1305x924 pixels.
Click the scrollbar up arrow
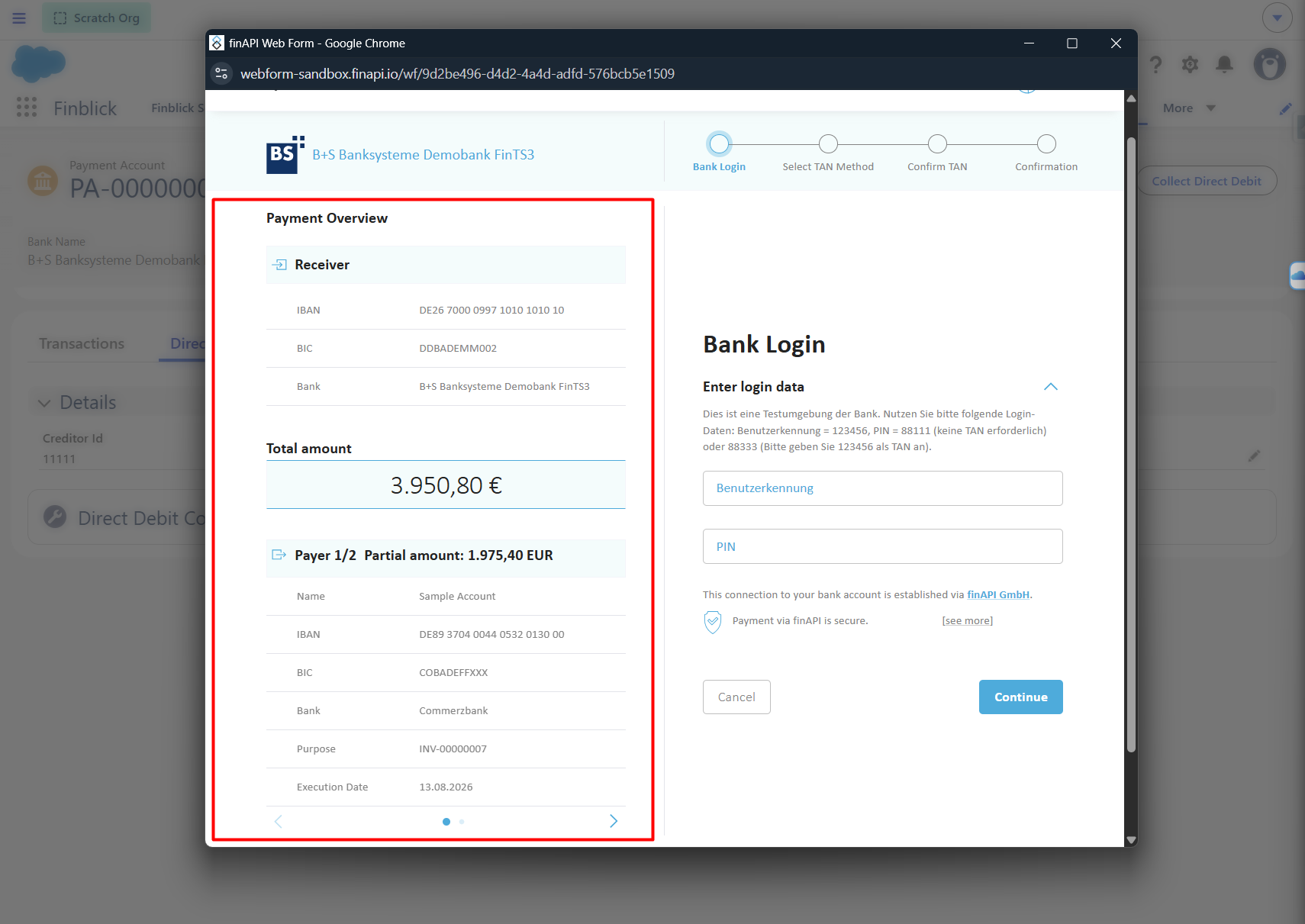click(x=1131, y=98)
